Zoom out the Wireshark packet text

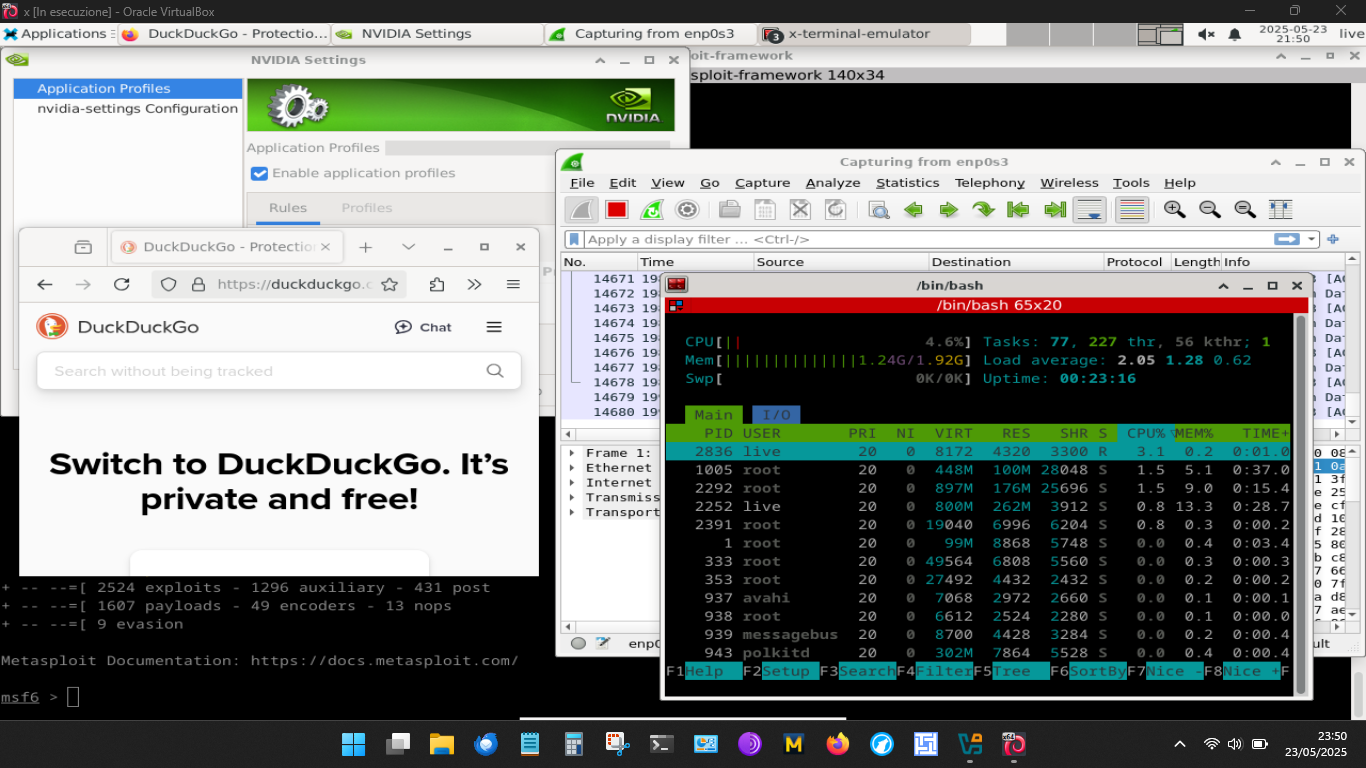(x=1210, y=210)
